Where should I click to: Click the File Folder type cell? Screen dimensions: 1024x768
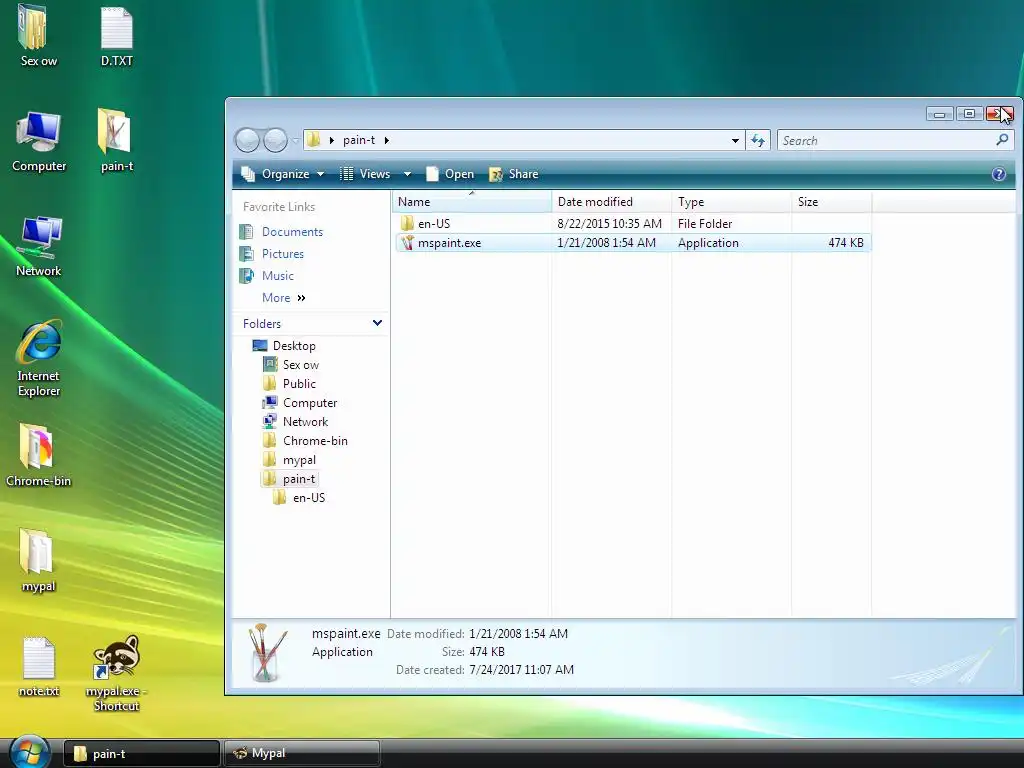tap(705, 223)
